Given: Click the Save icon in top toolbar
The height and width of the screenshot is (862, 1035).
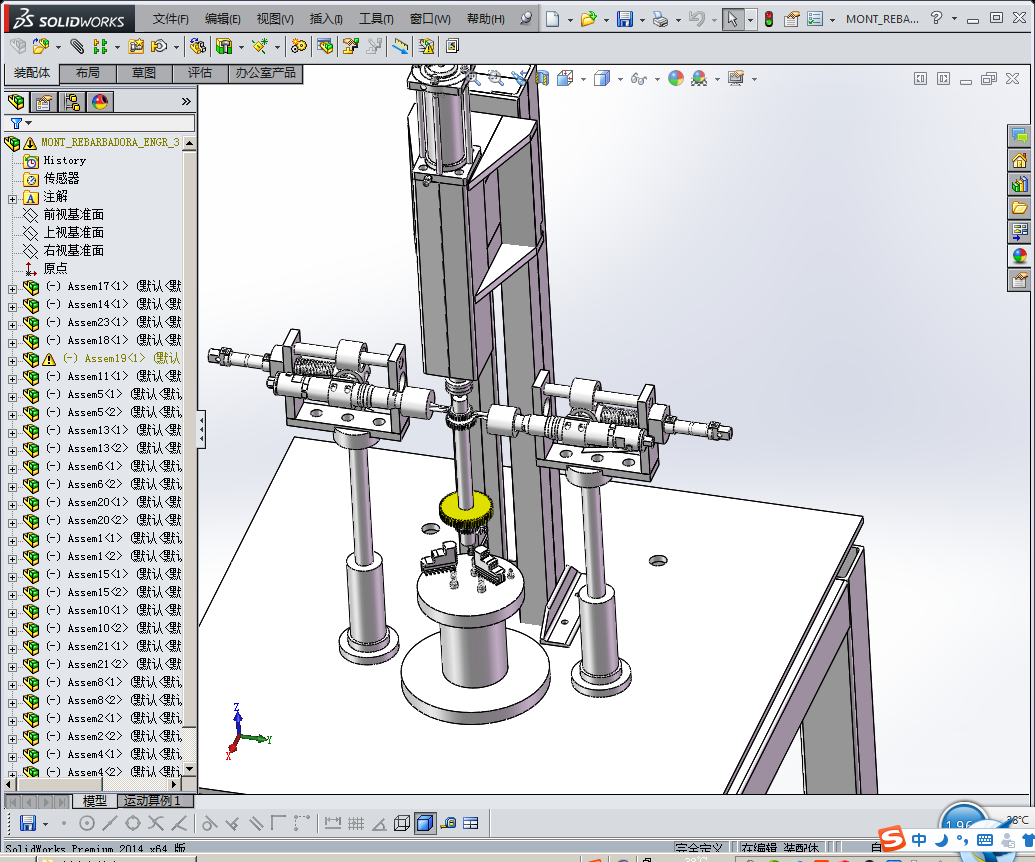Looking at the screenshot, I should pos(624,19).
